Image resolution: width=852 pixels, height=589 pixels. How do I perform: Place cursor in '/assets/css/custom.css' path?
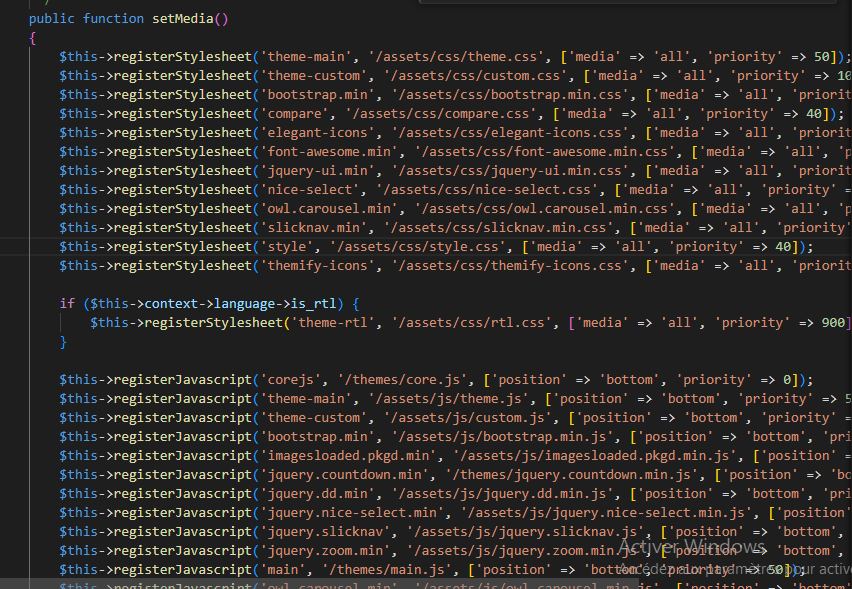(x=475, y=76)
